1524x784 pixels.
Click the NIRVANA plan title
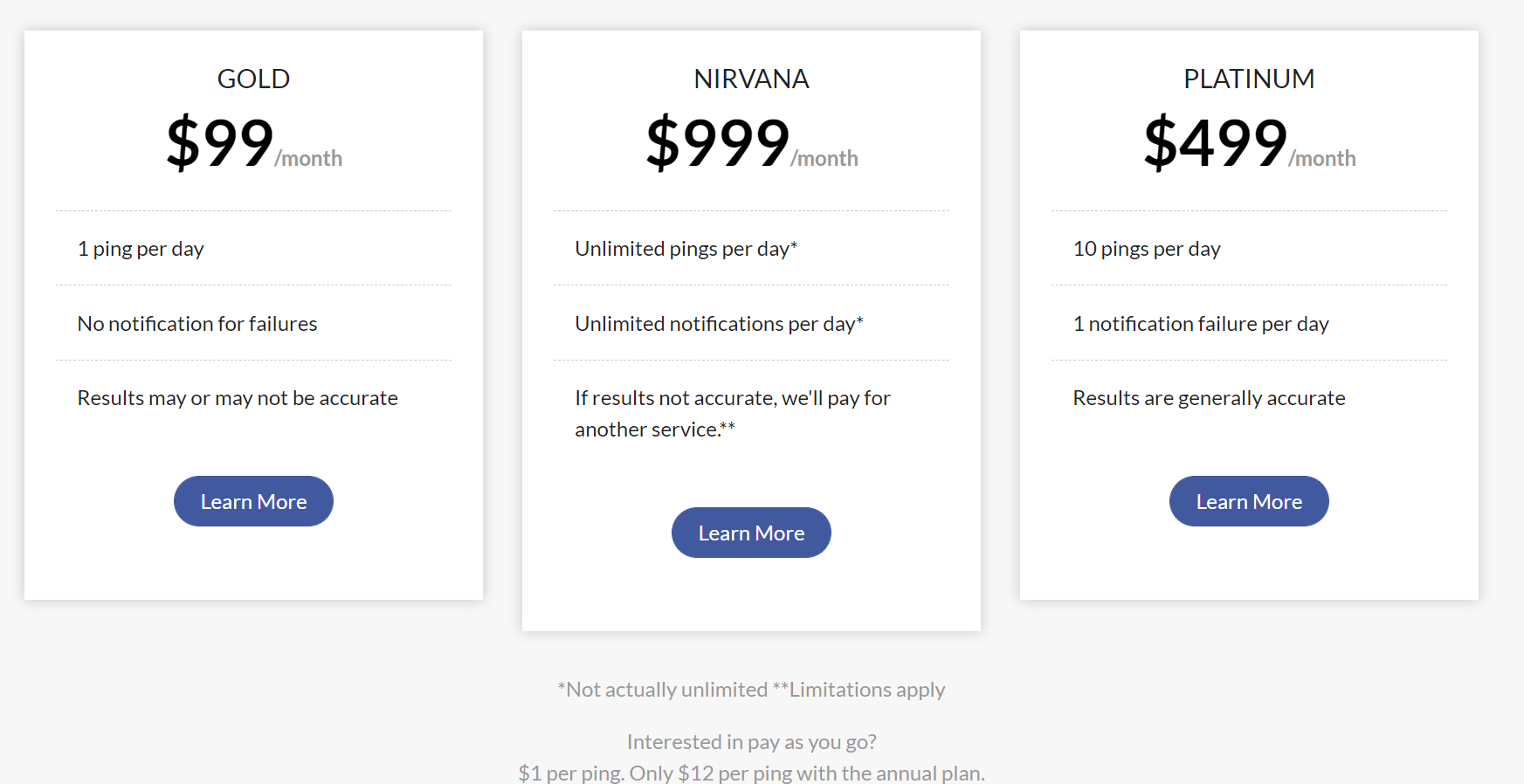point(751,79)
